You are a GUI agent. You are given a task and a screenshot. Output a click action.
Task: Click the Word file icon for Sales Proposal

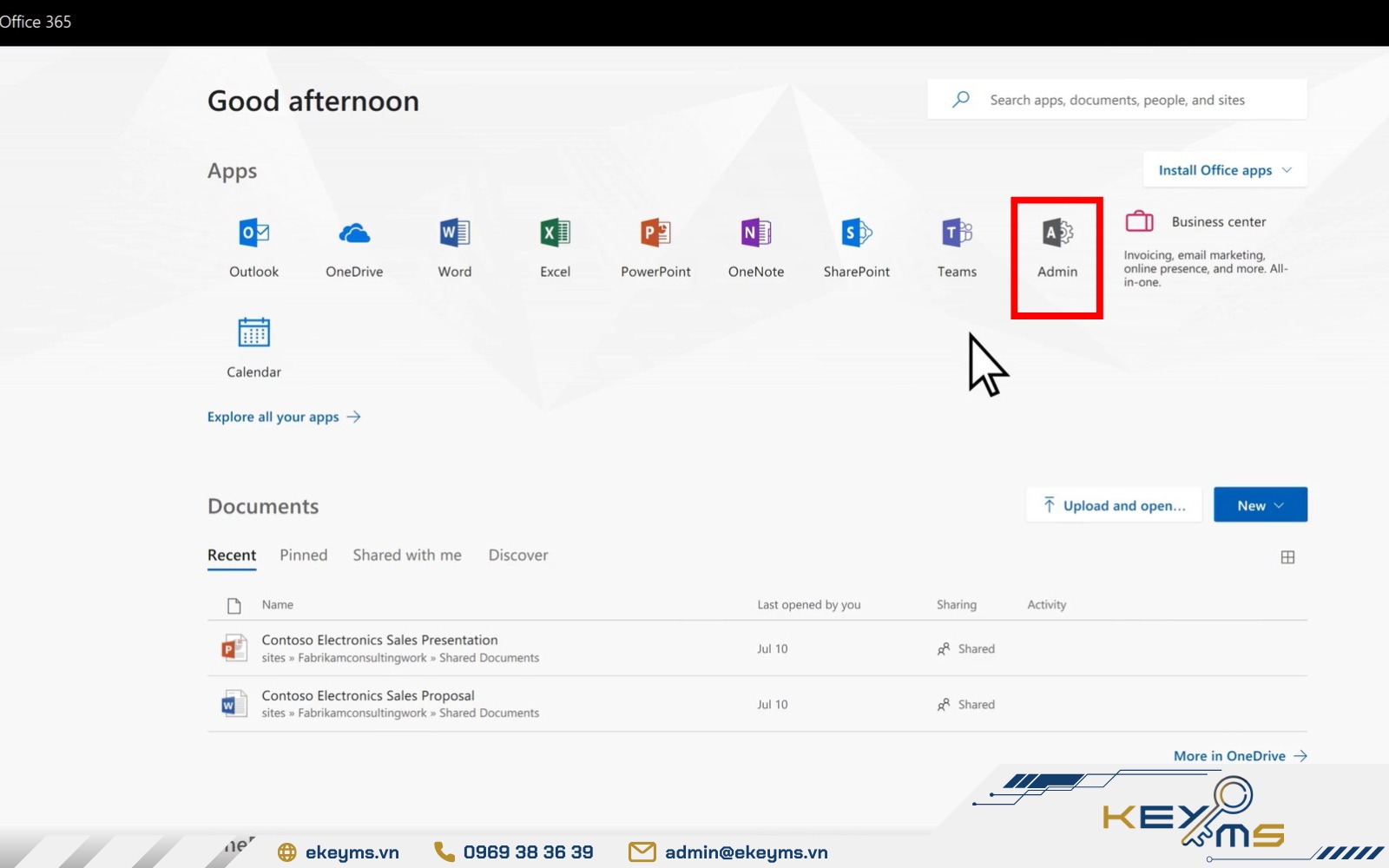coord(233,703)
